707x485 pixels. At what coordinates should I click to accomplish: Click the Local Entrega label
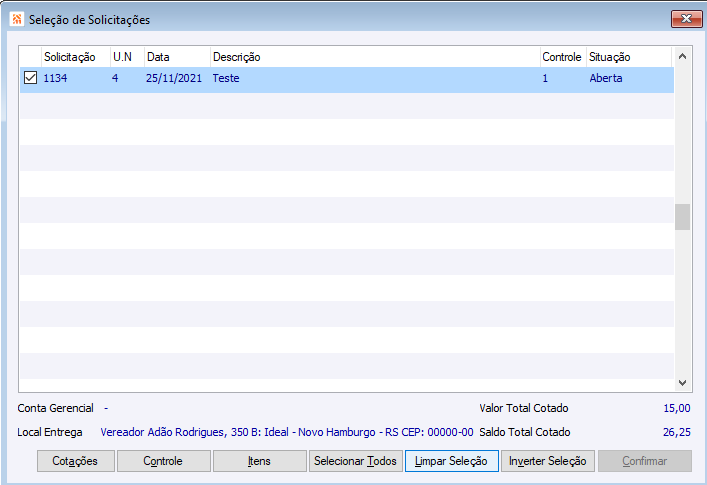[50, 432]
